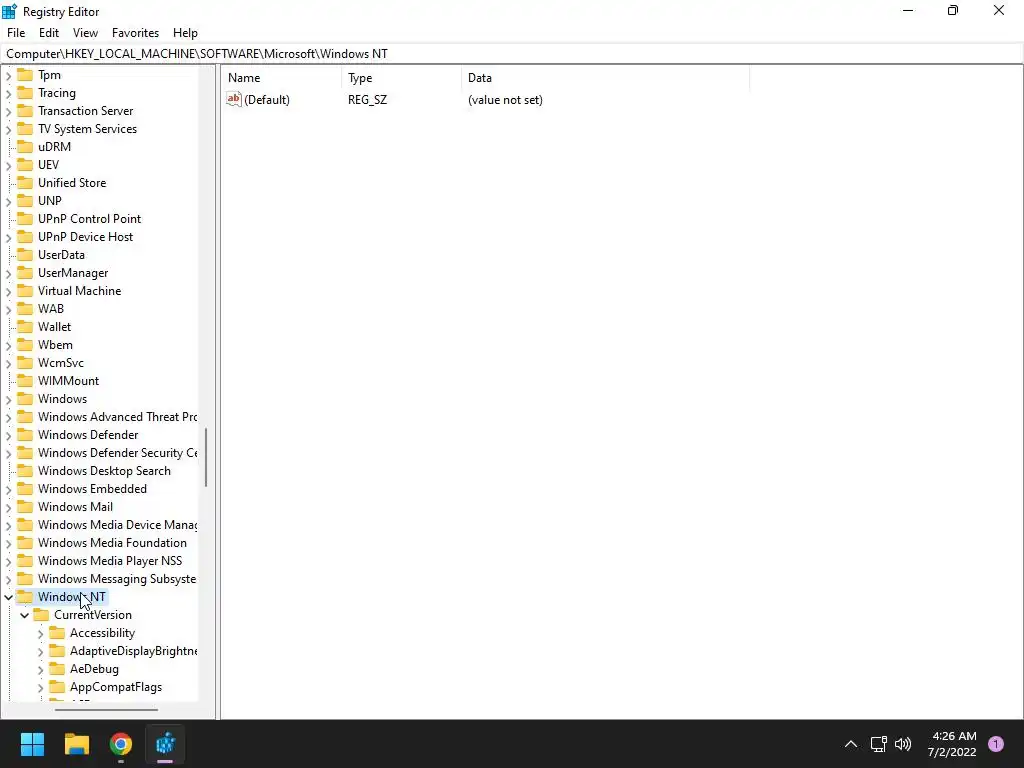
Task: Select the AdaptiveDisplayBrightness key
Action: (x=133, y=650)
